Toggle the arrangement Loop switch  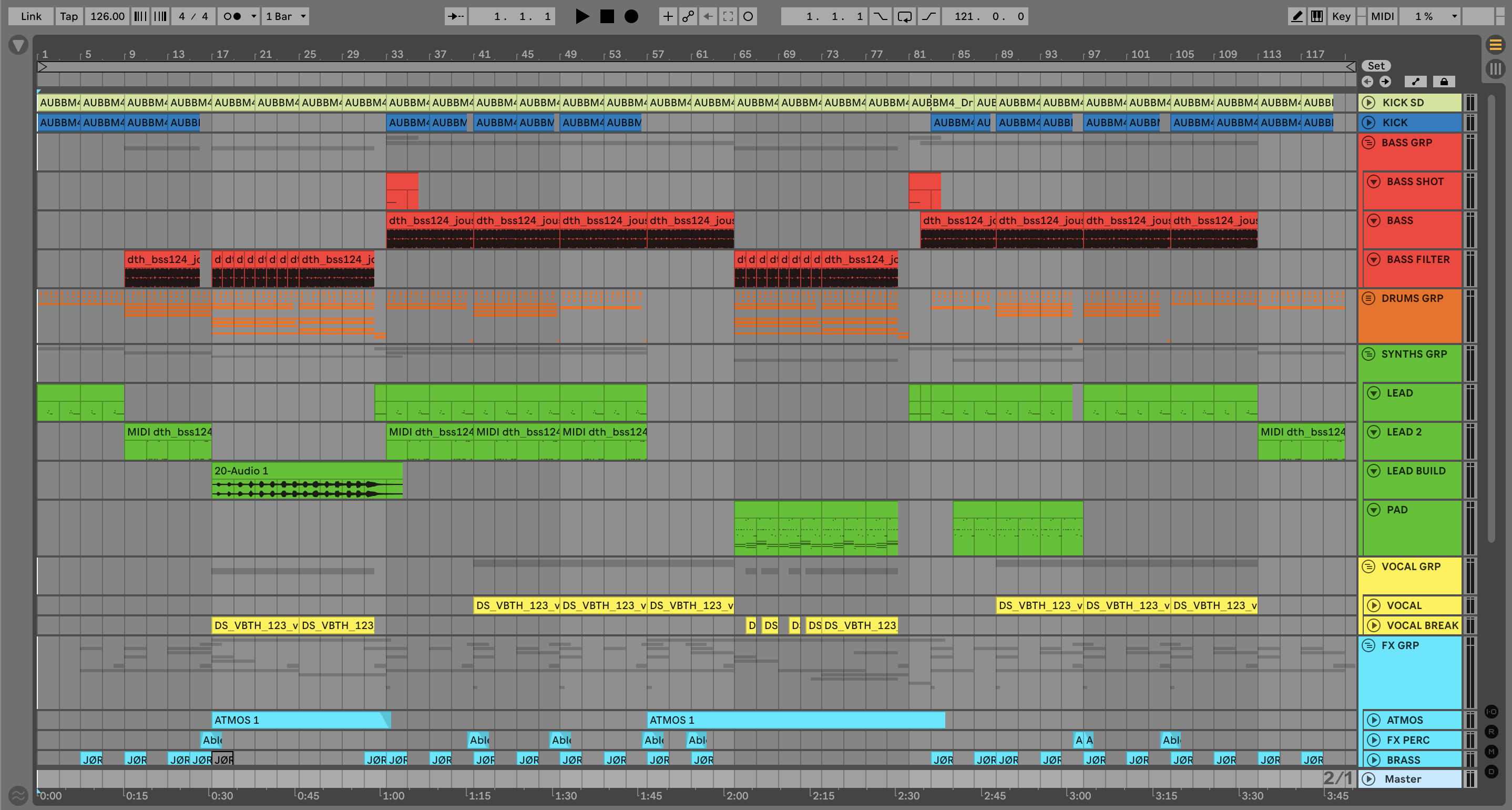pyautogui.click(x=904, y=16)
